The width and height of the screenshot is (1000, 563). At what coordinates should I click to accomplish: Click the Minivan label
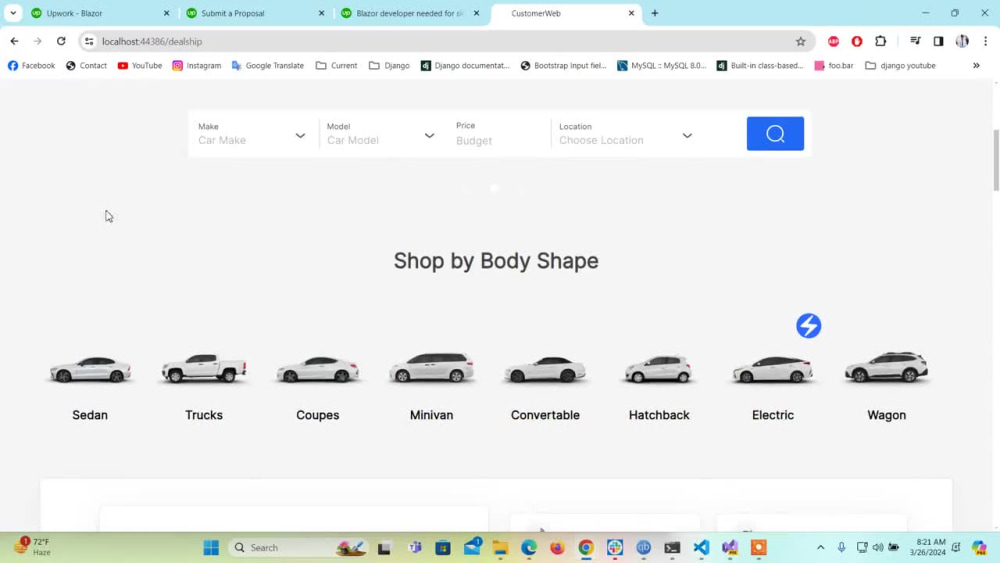pyautogui.click(x=432, y=415)
